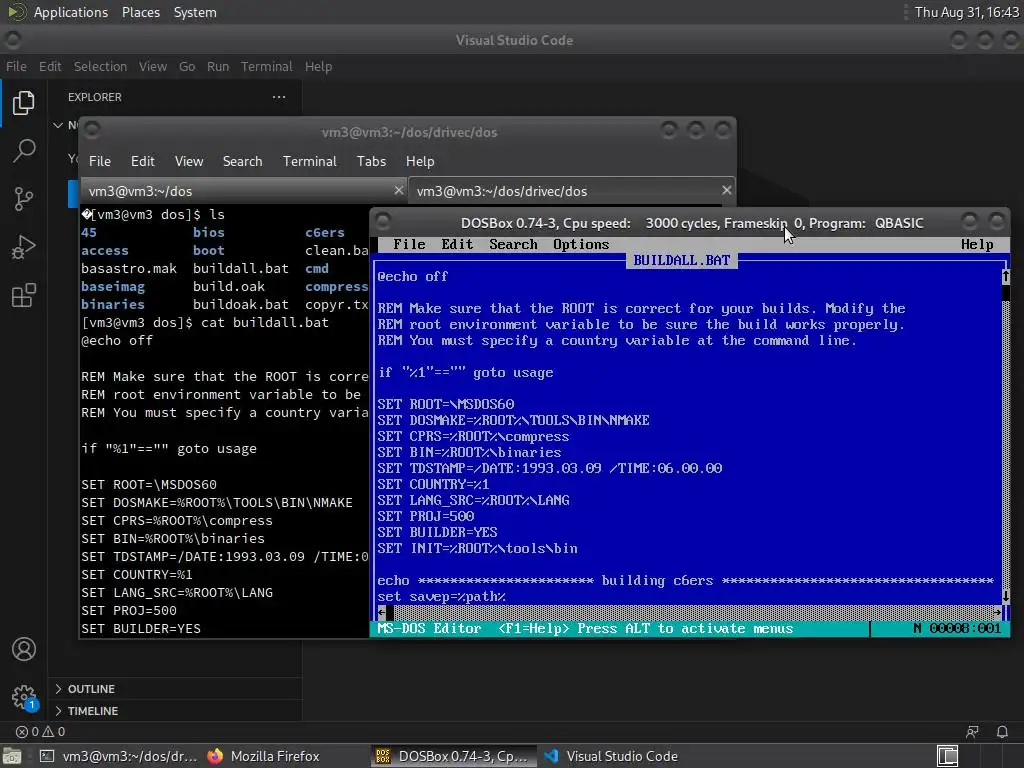1024x768 pixels.
Task: Open Tabs menu in terminal window
Action: 372,161
